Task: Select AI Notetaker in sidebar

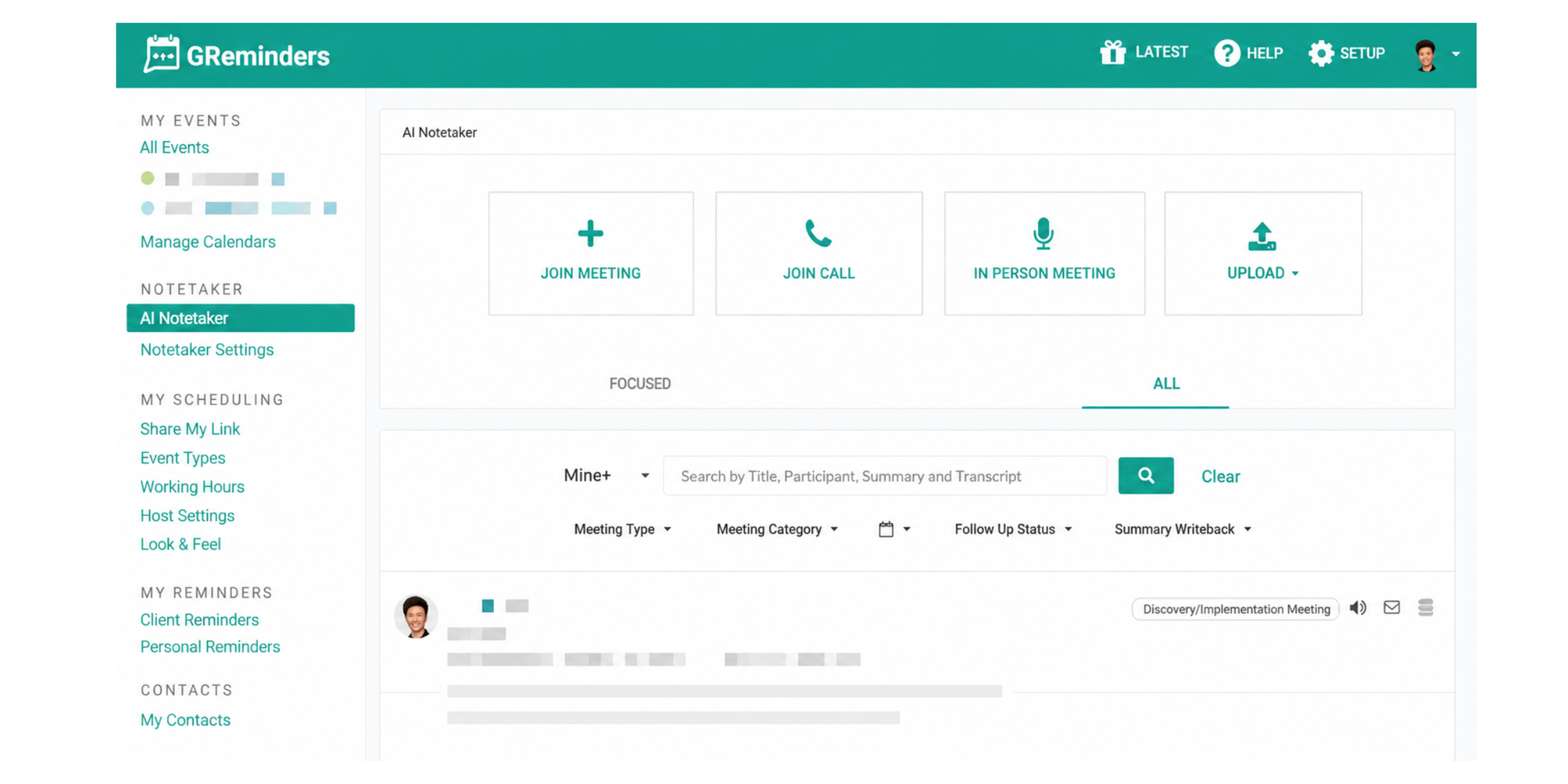Action: pyautogui.click(x=240, y=318)
